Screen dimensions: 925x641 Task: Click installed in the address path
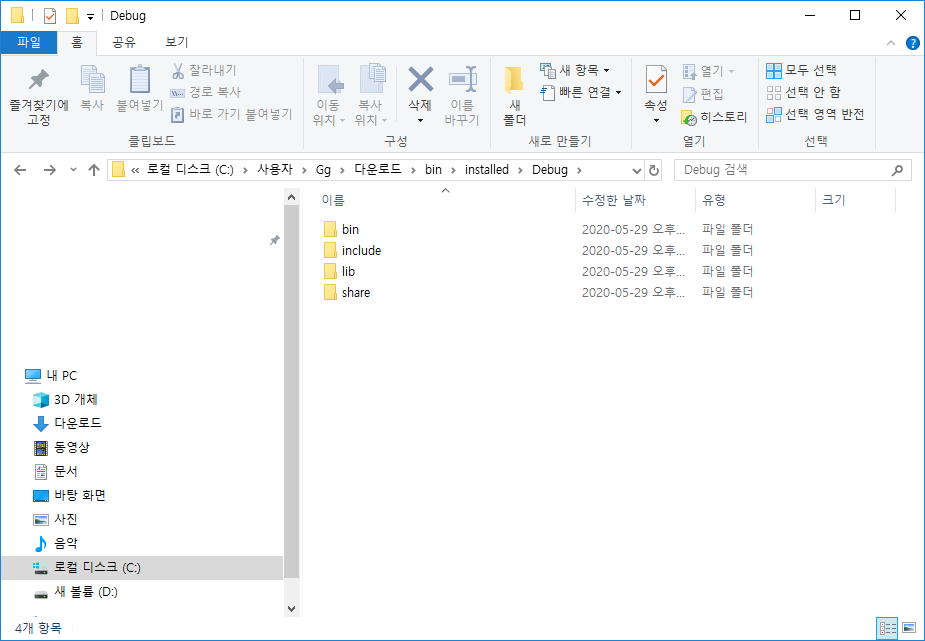487,170
